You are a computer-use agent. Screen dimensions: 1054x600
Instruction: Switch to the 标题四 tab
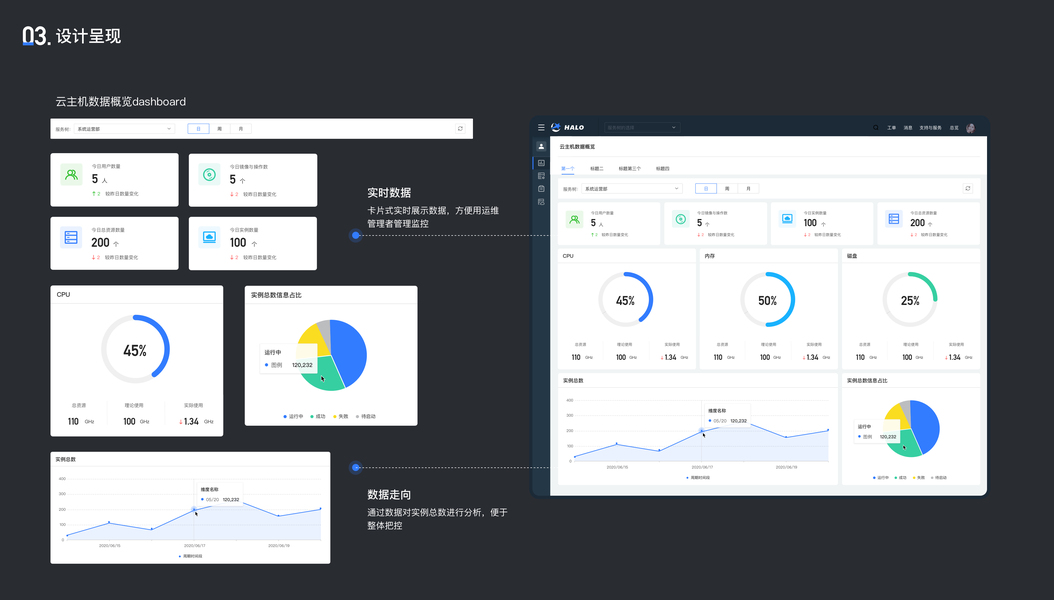pos(663,169)
